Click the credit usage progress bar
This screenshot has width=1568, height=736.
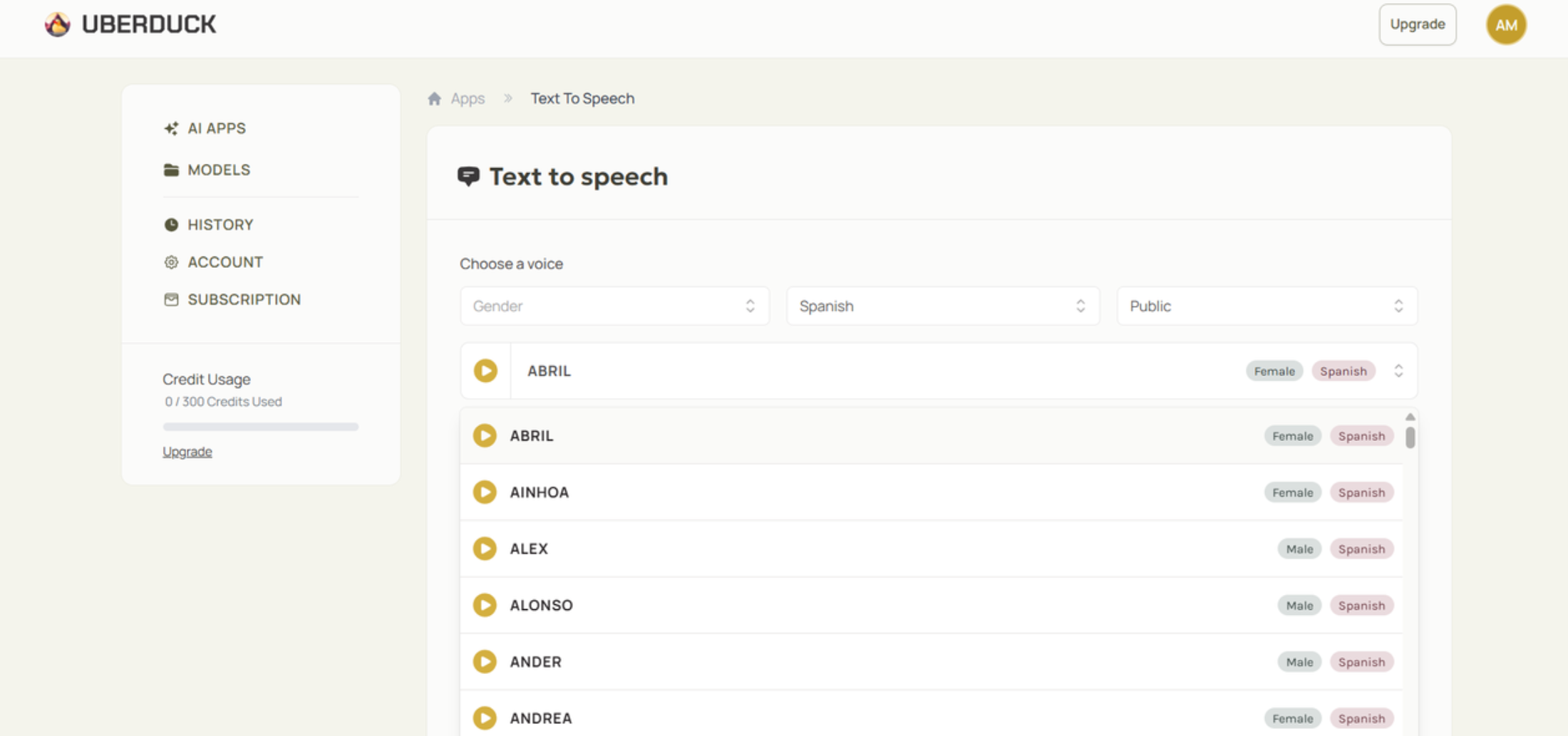tap(260, 427)
